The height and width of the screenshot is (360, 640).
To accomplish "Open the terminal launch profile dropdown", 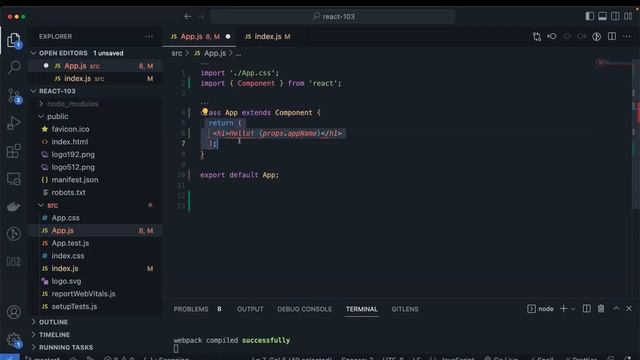I will coord(573,309).
